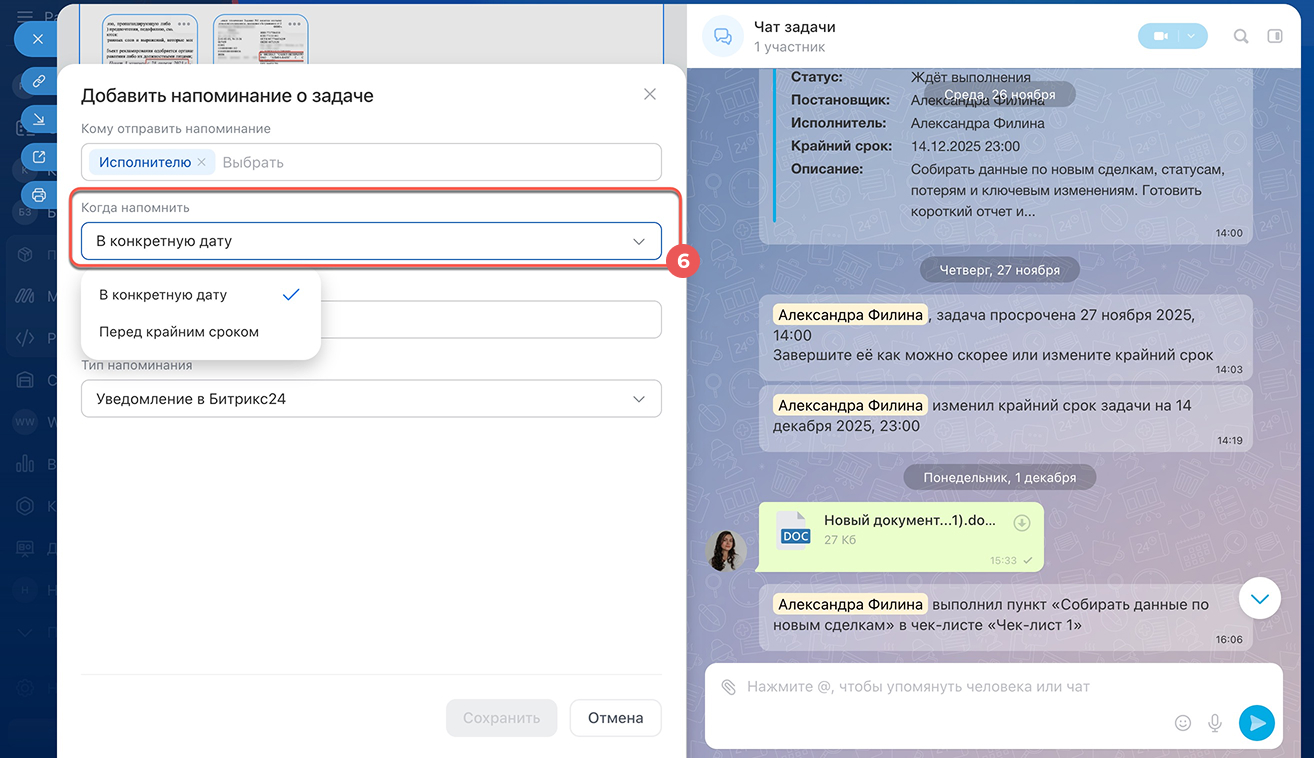Click the copy link icon in side panel
The height and width of the screenshot is (758, 1314).
click(38, 80)
